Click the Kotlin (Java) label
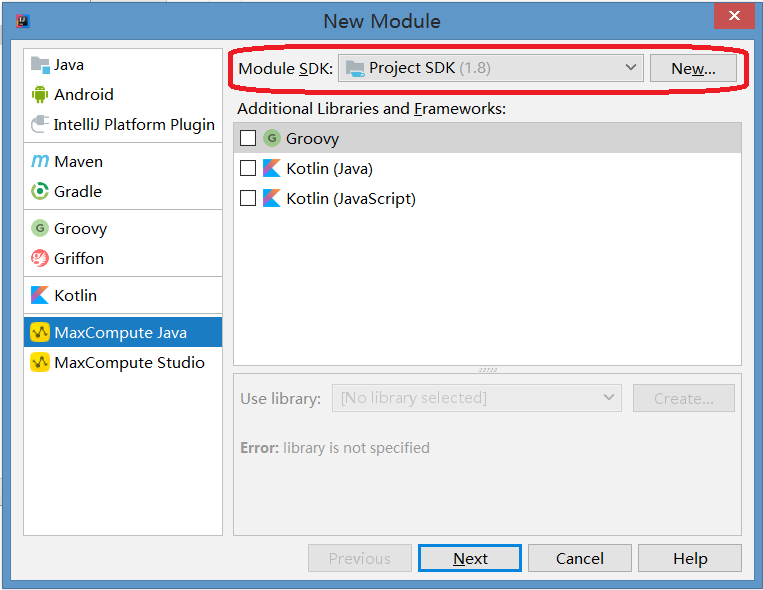The height and width of the screenshot is (590, 763). (x=329, y=168)
